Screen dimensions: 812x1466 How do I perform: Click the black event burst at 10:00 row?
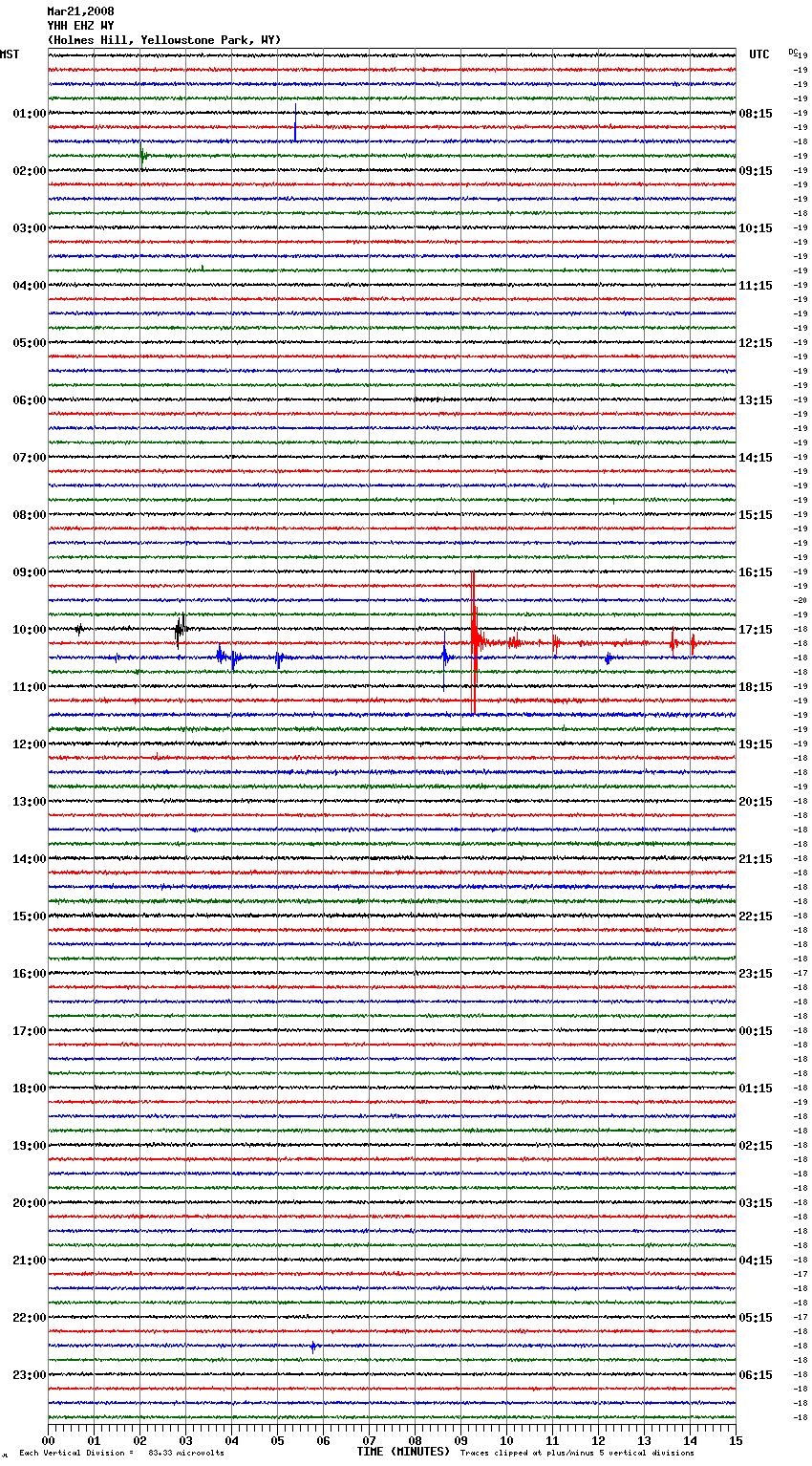pos(180,629)
